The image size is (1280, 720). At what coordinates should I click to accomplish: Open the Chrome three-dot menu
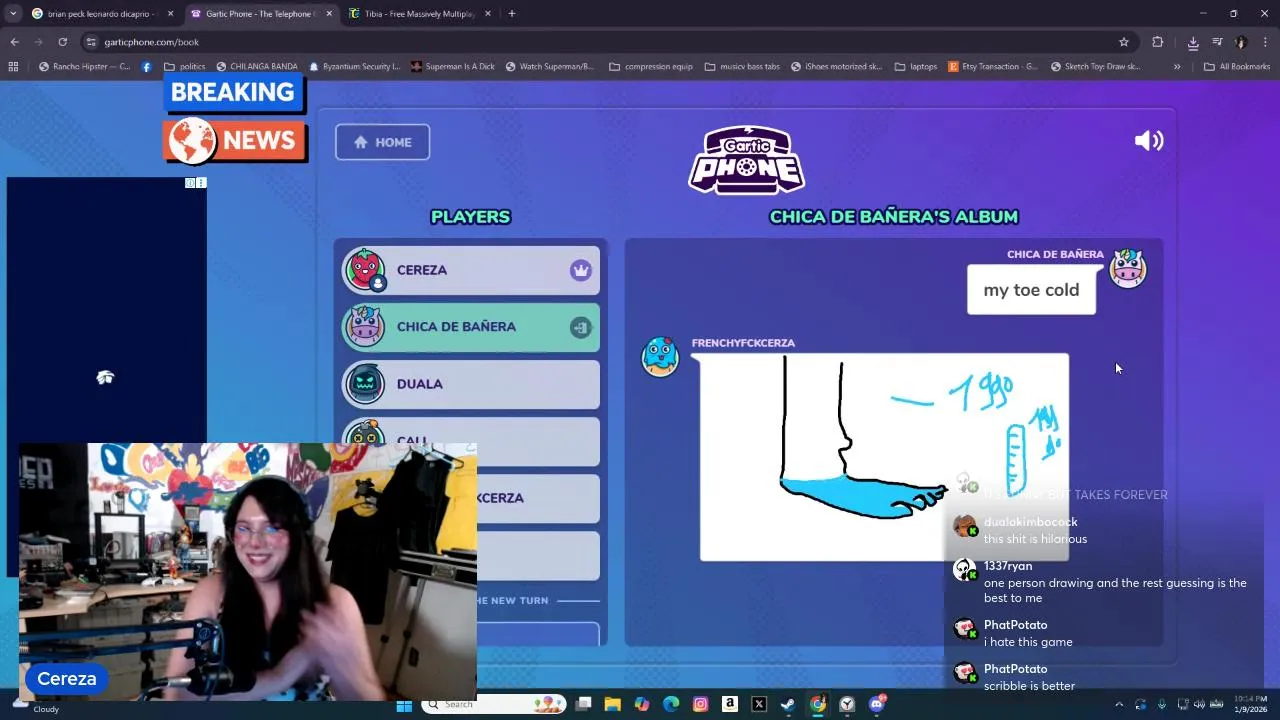[1265, 42]
